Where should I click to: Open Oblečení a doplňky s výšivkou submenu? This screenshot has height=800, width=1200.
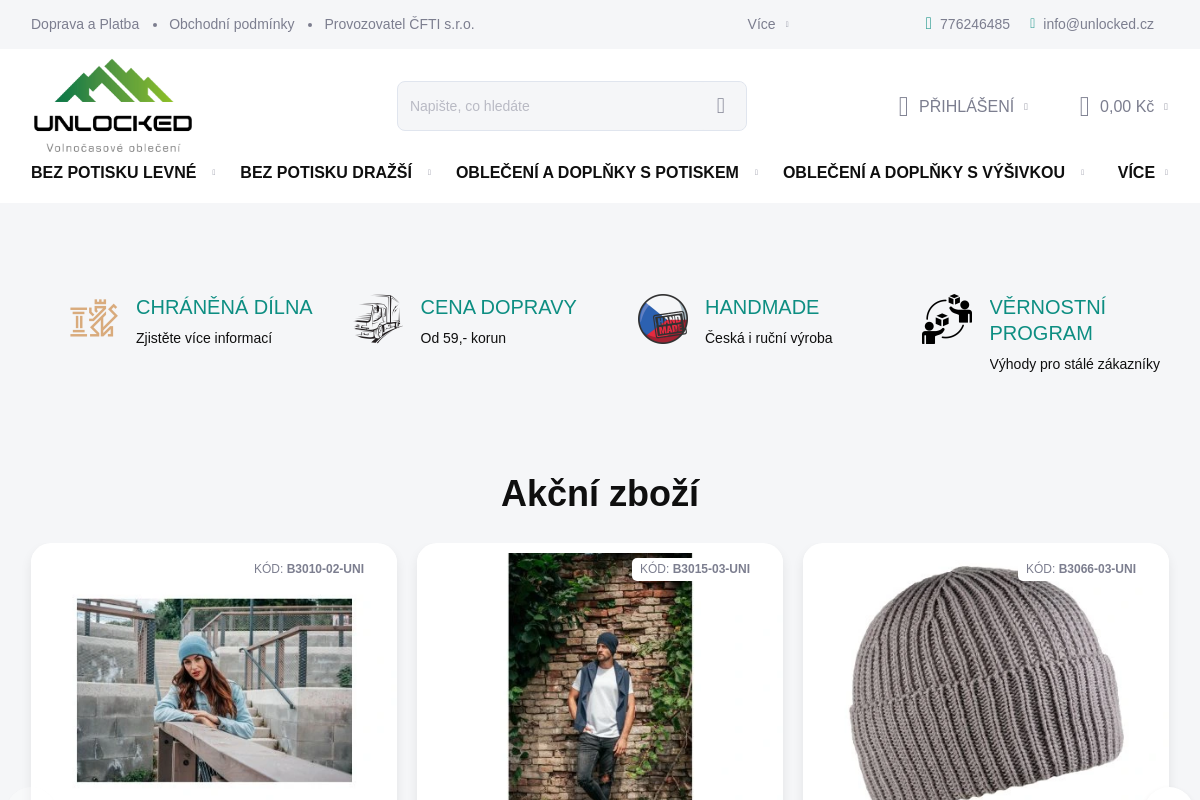[933, 172]
